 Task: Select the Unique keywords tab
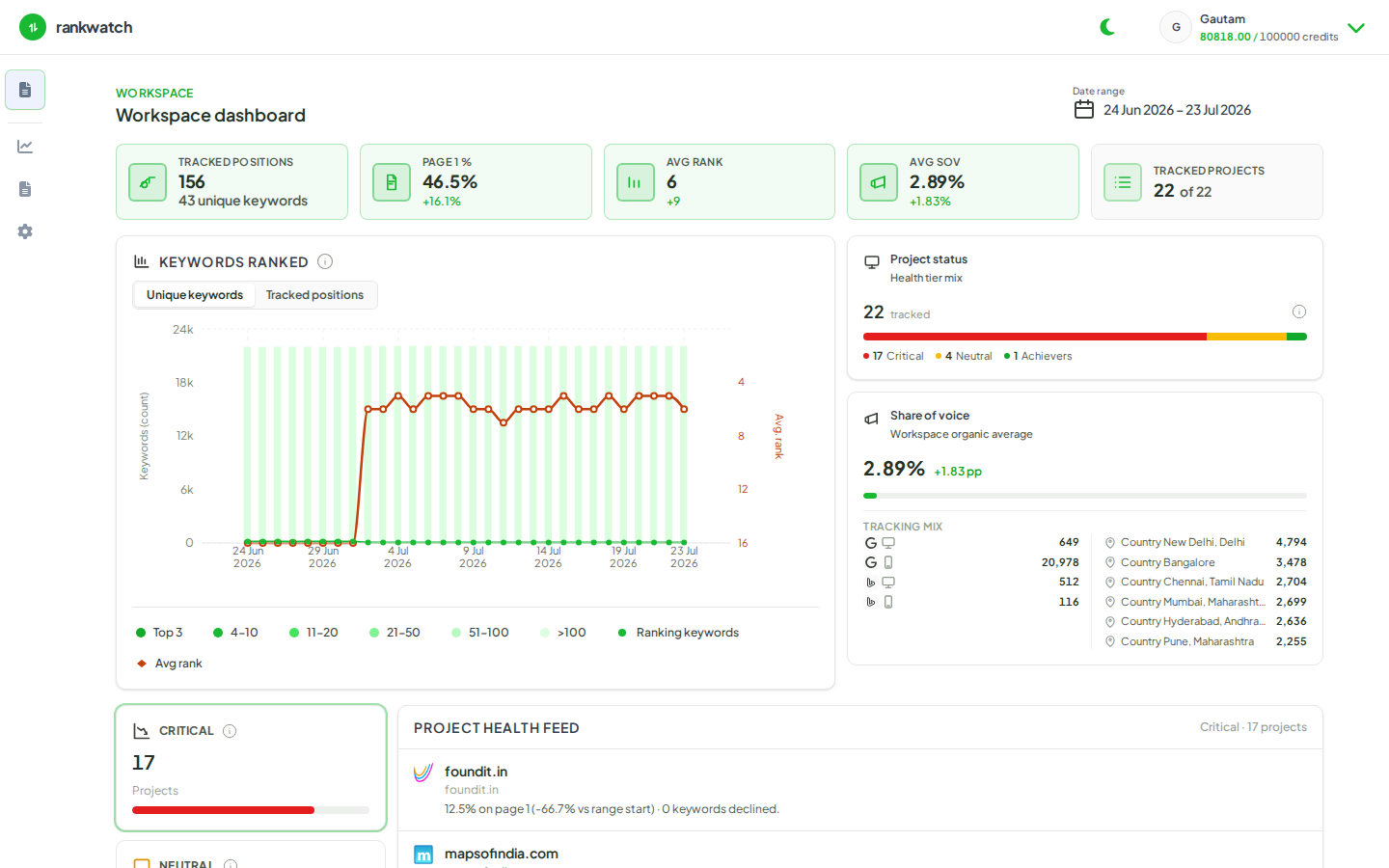(x=195, y=295)
